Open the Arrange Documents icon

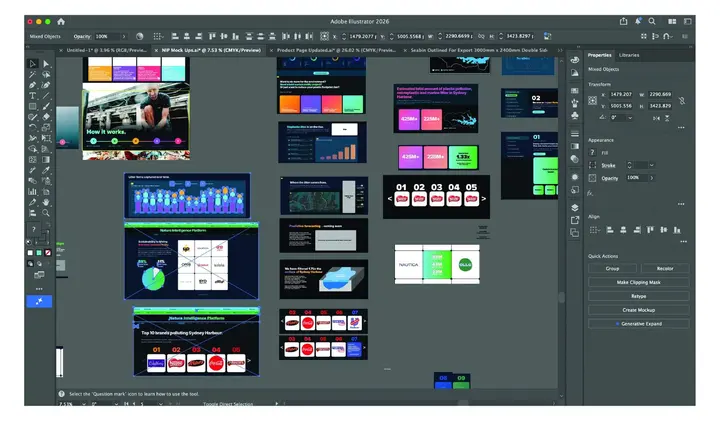tap(672, 22)
